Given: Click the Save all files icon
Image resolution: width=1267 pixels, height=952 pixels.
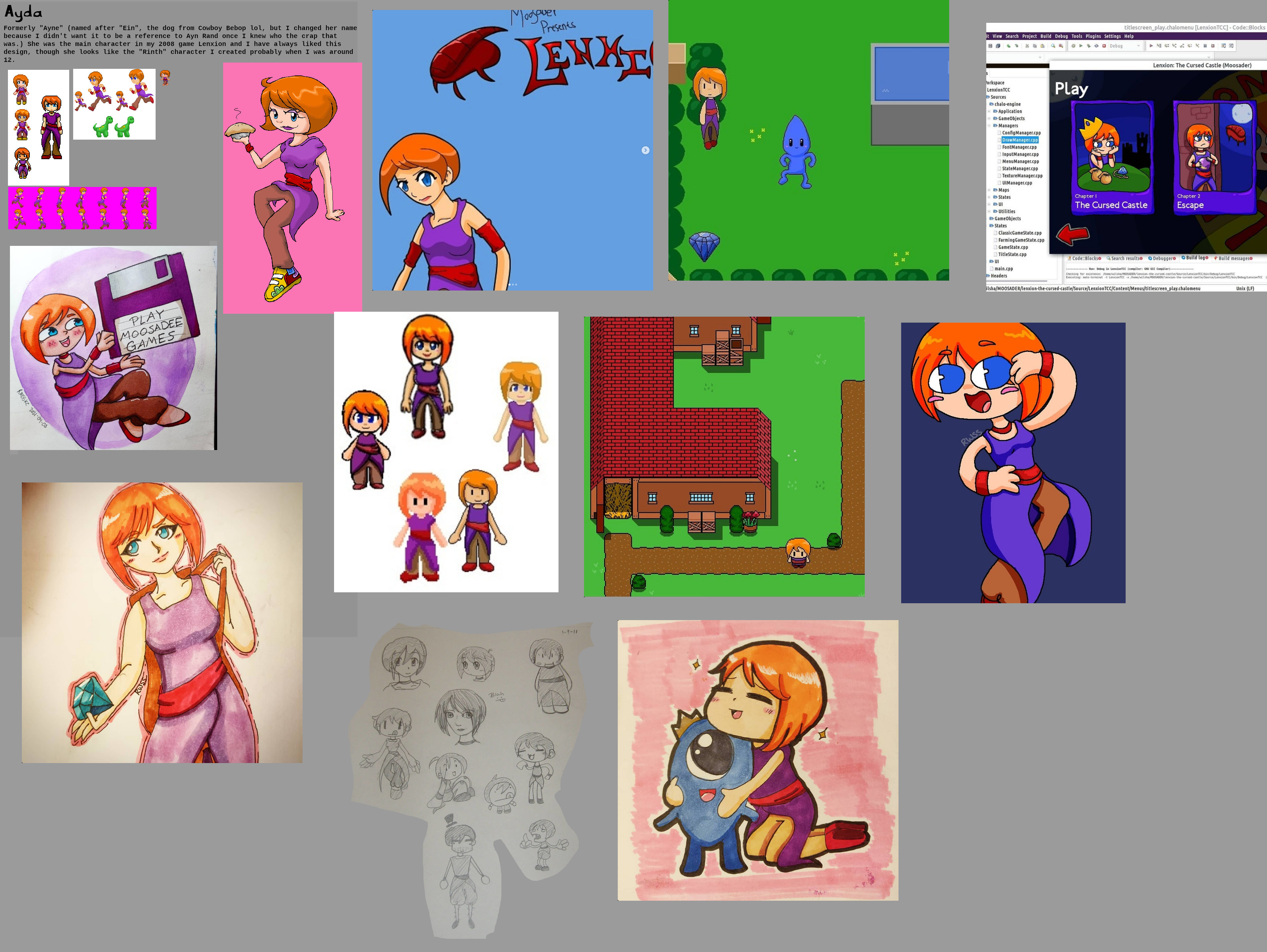Looking at the screenshot, I should (x=999, y=46).
